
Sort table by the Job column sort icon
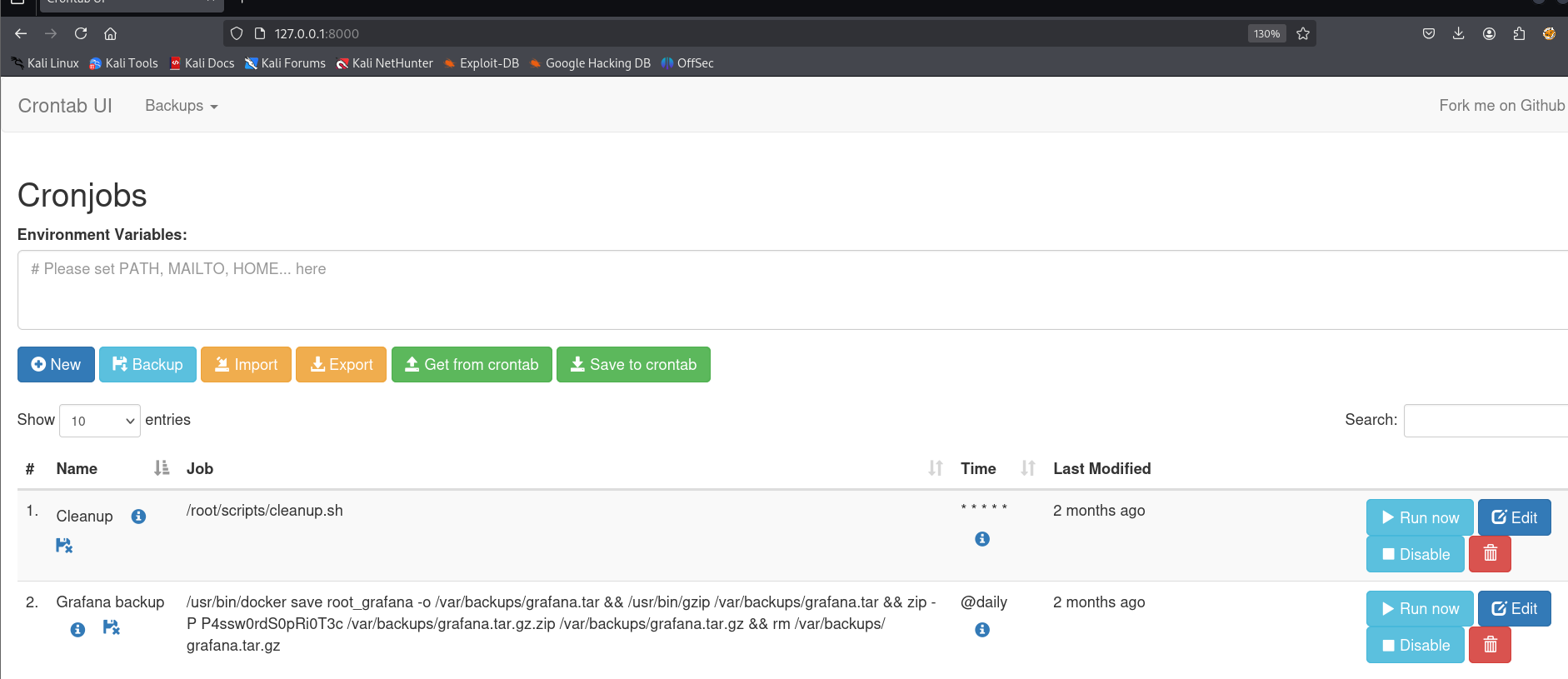click(x=936, y=468)
